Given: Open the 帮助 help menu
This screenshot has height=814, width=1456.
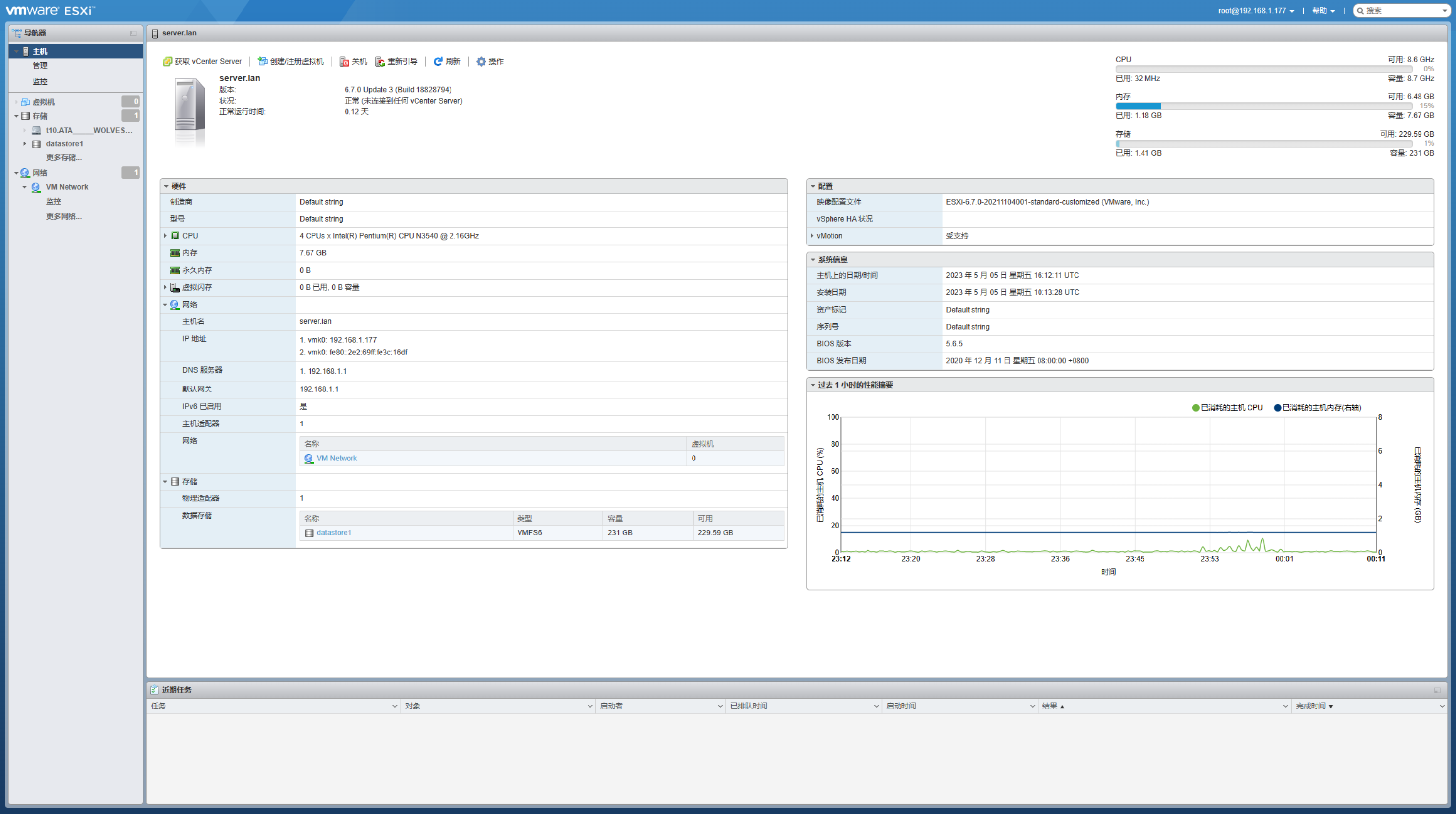Looking at the screenshot, I should tap(1322, 10).
